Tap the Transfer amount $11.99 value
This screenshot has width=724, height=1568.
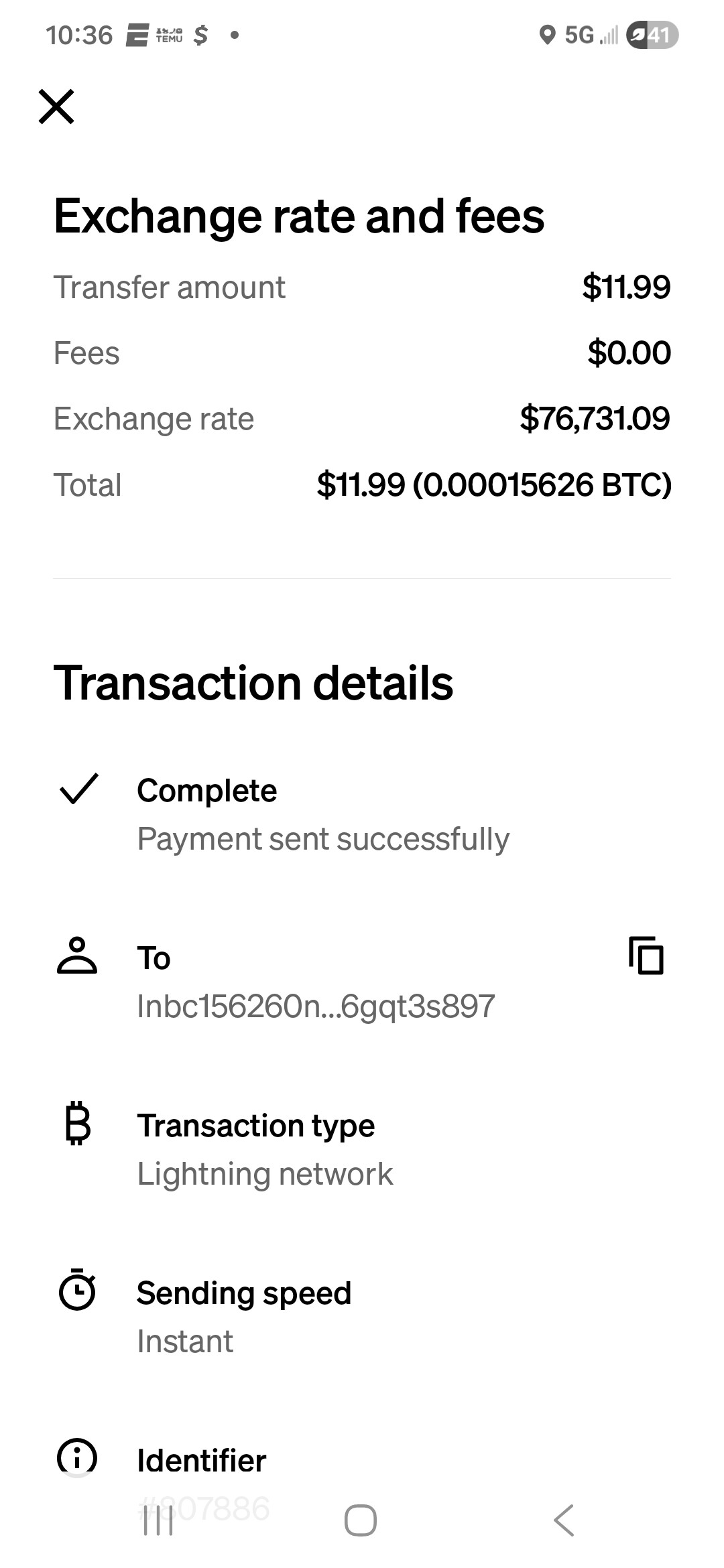(626, 287)
